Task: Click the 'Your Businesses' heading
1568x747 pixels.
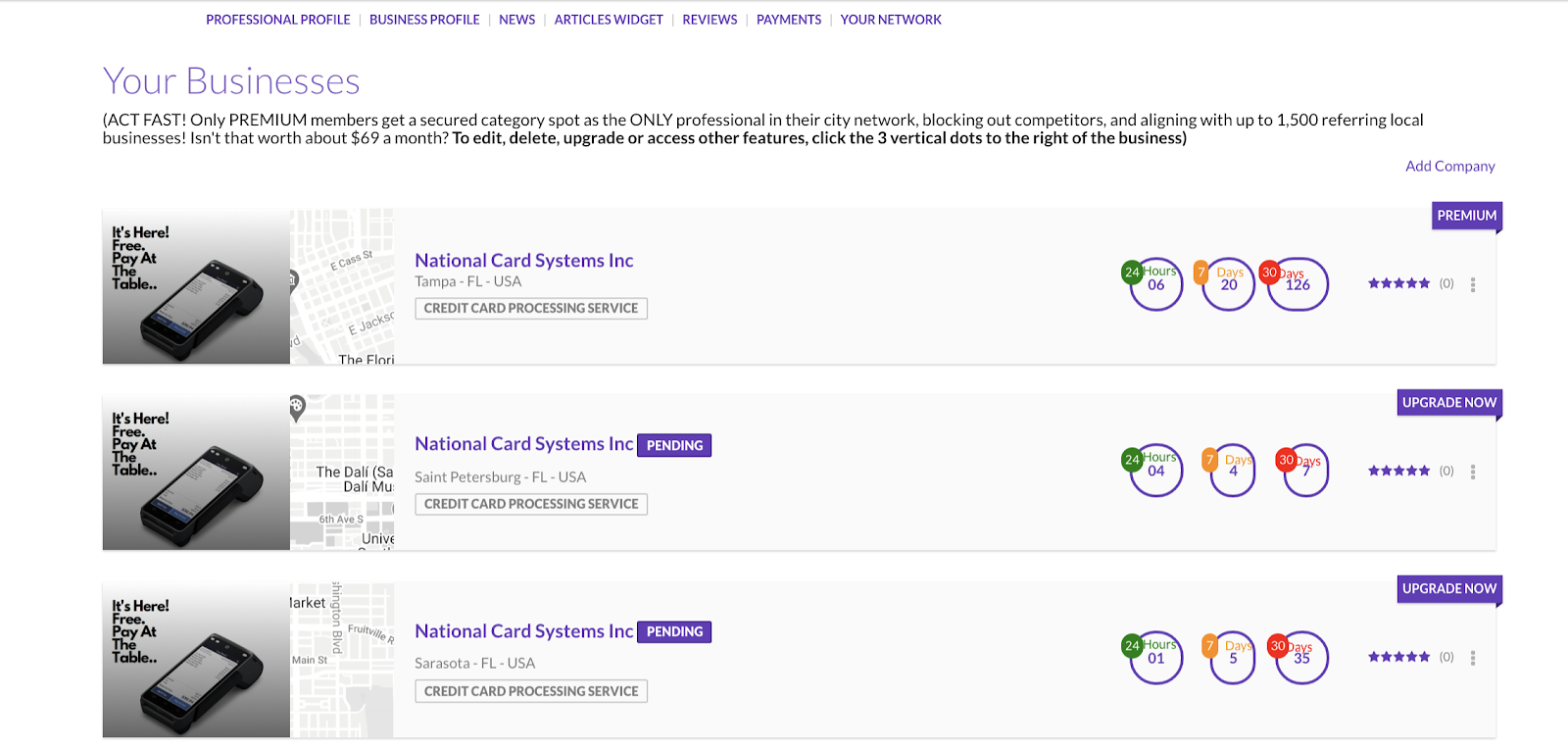Action: 231,81
